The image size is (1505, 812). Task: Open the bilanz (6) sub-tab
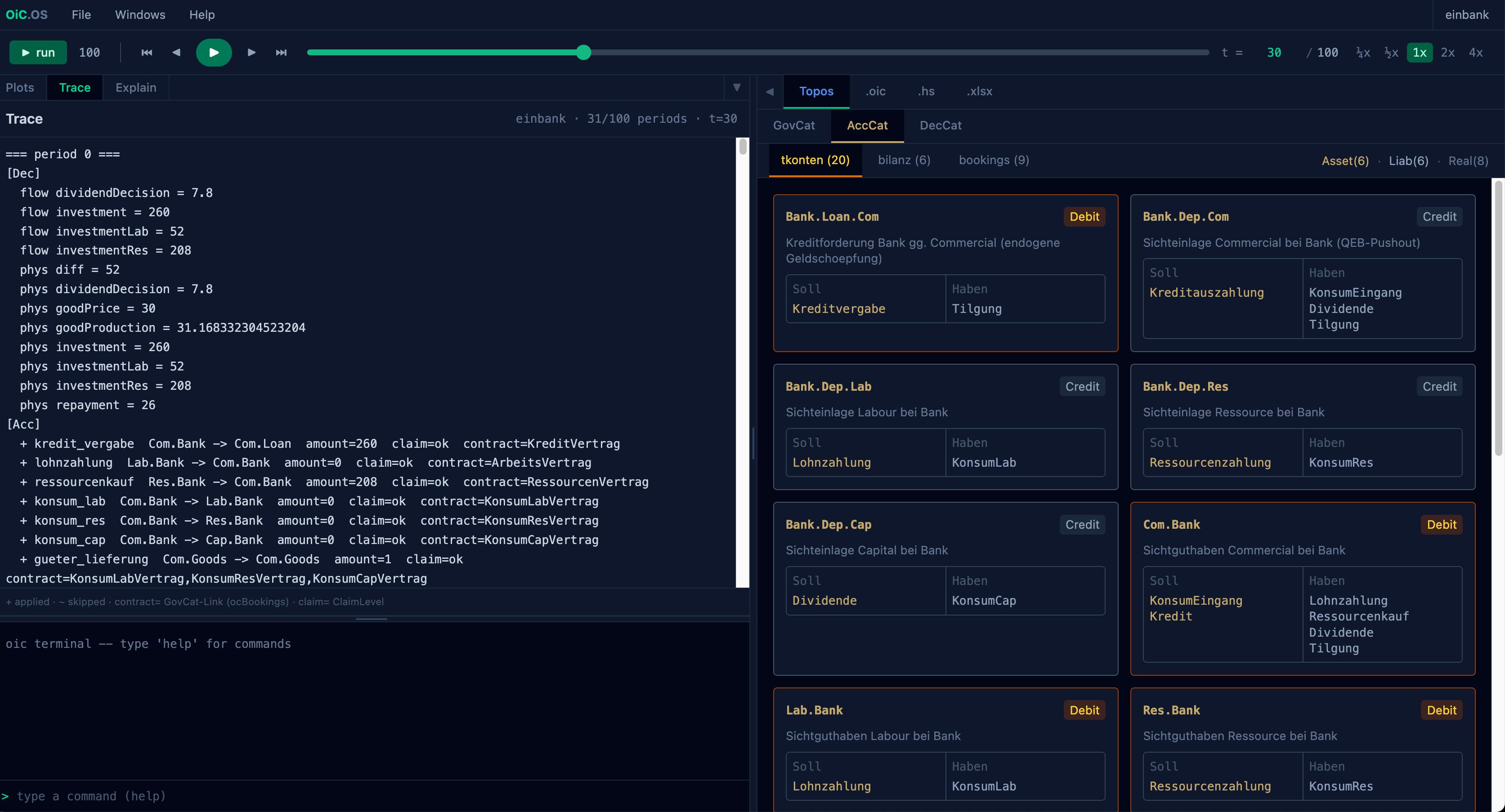pos(904,160)
